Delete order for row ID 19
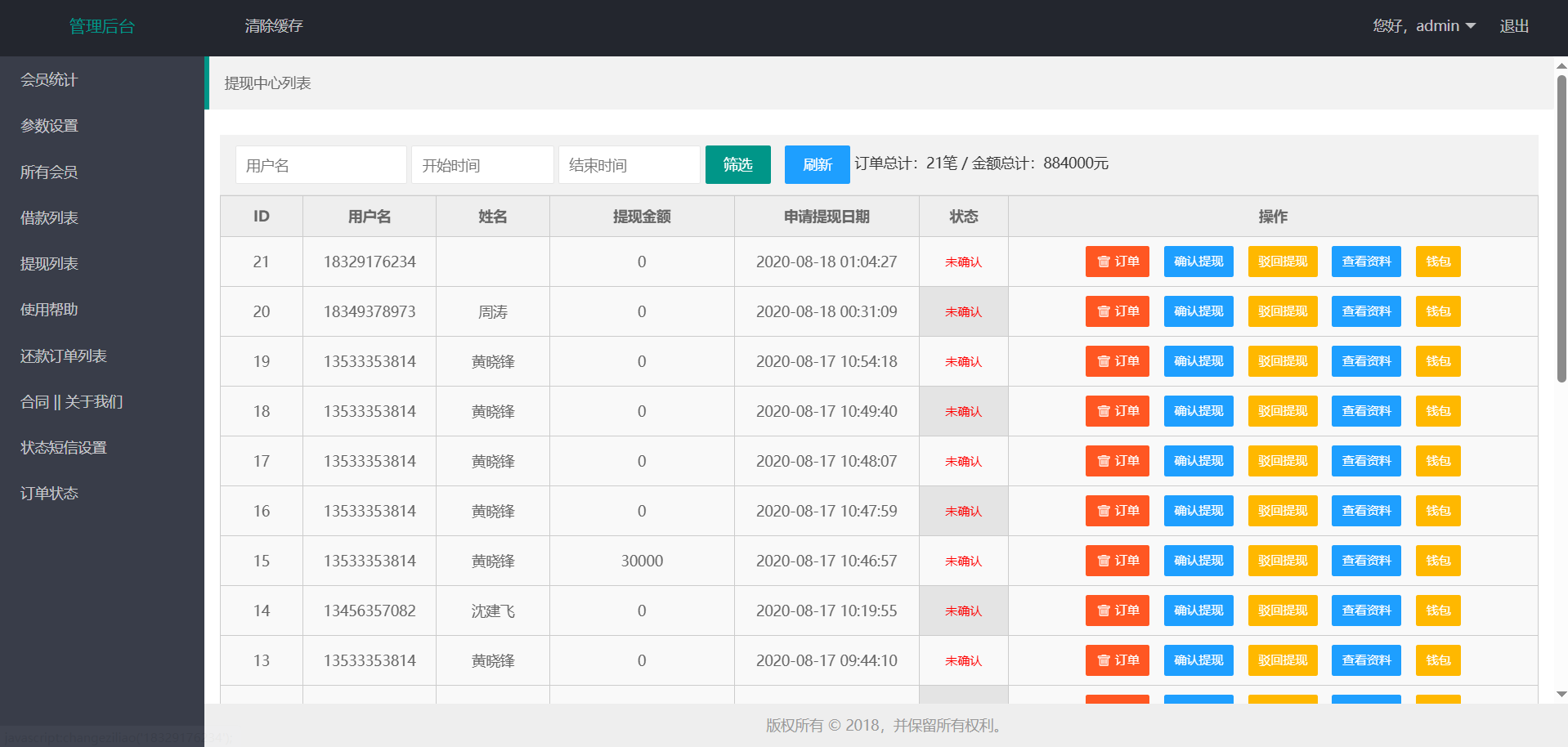The height and width of the screenshot is (747, 1568). 1117,361
